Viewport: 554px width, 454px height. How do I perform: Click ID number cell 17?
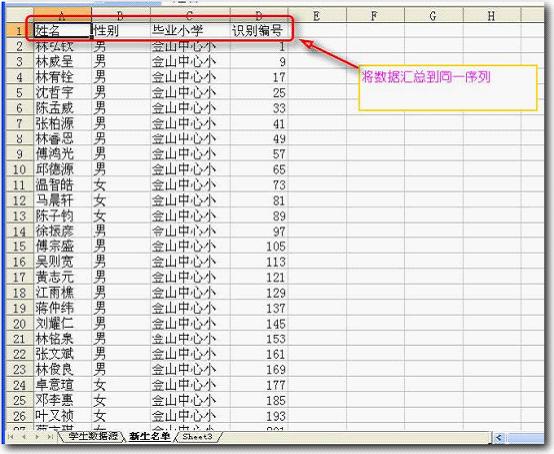pos(259,77)
